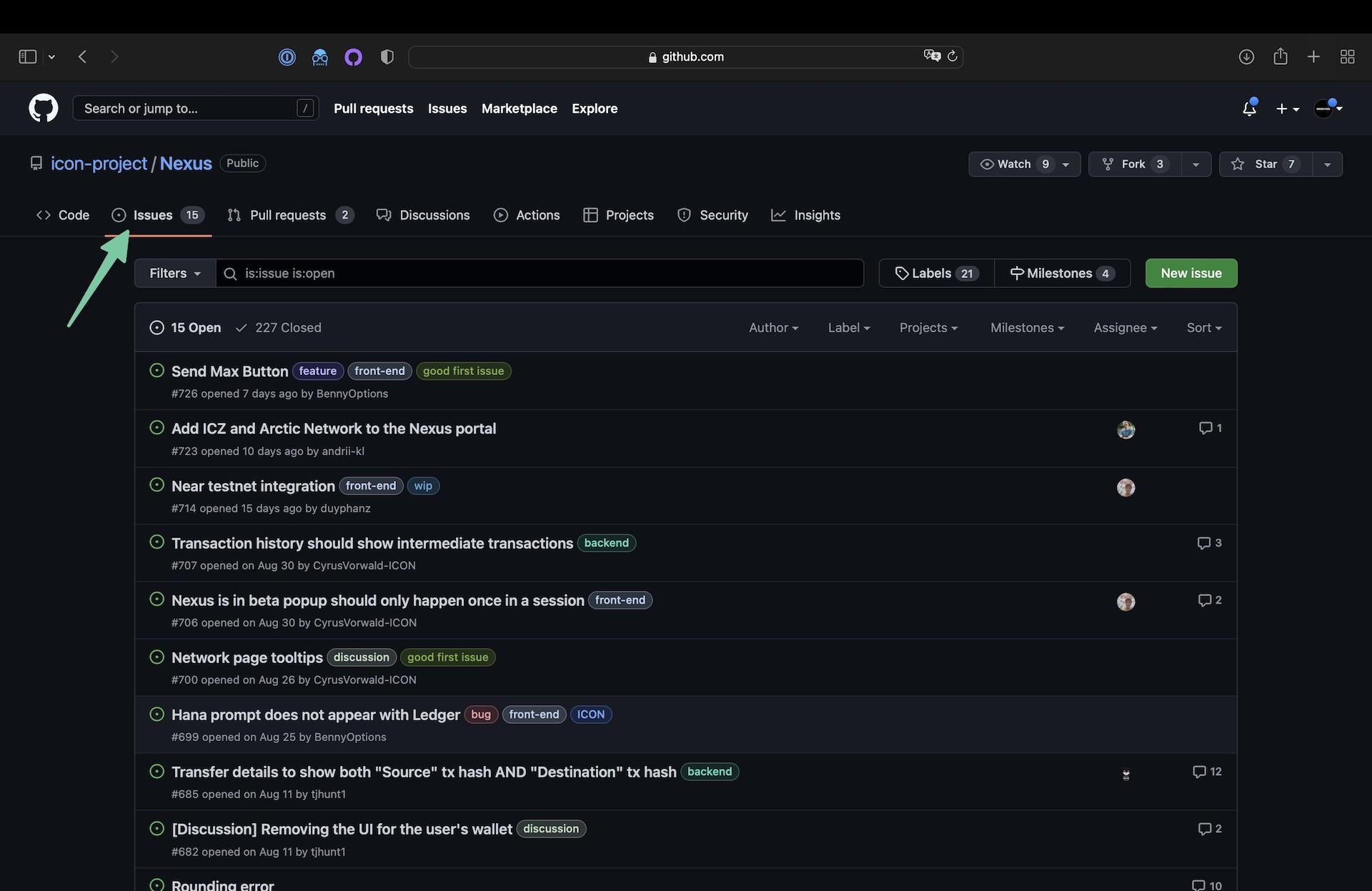Open the Sort dropdown

tap(1204, 327)
